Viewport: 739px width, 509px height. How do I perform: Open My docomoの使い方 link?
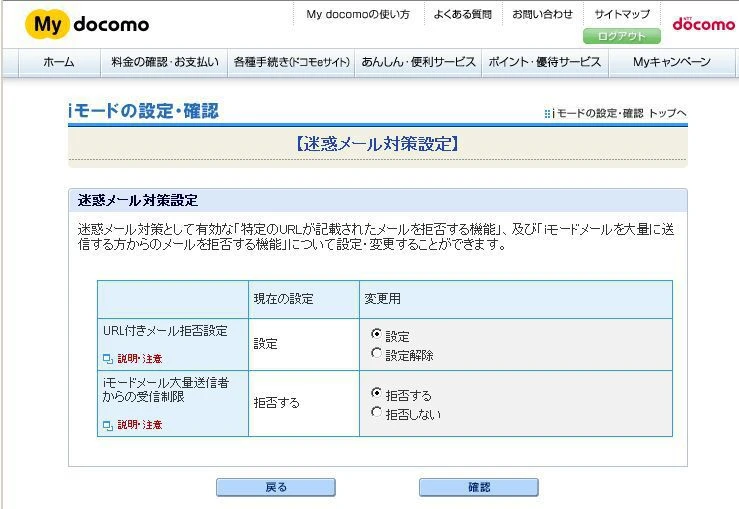click(358, 15)
